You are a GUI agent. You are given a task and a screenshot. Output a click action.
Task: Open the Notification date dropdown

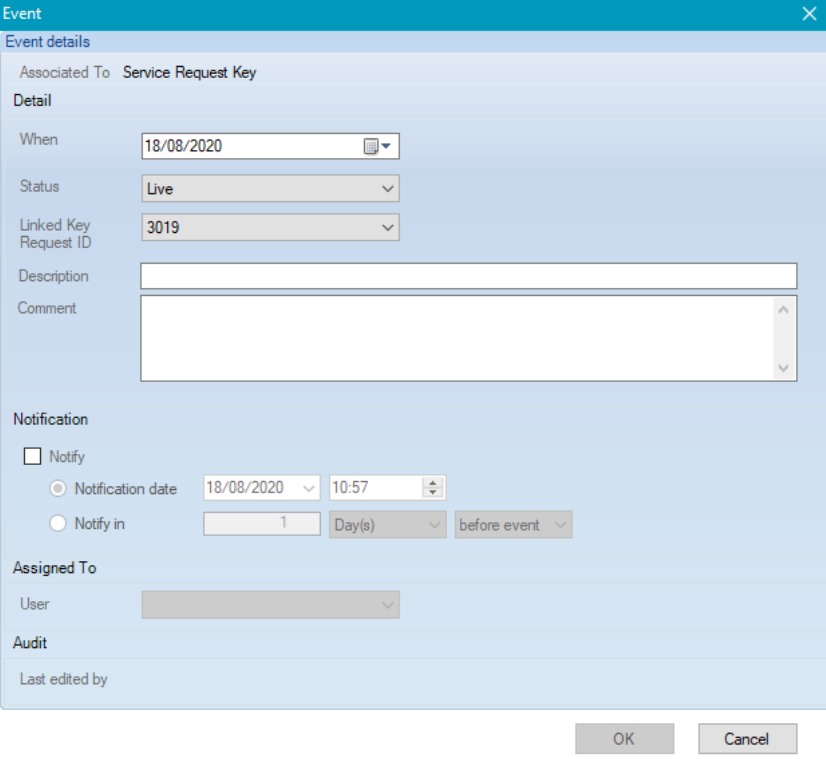(308, 488)
